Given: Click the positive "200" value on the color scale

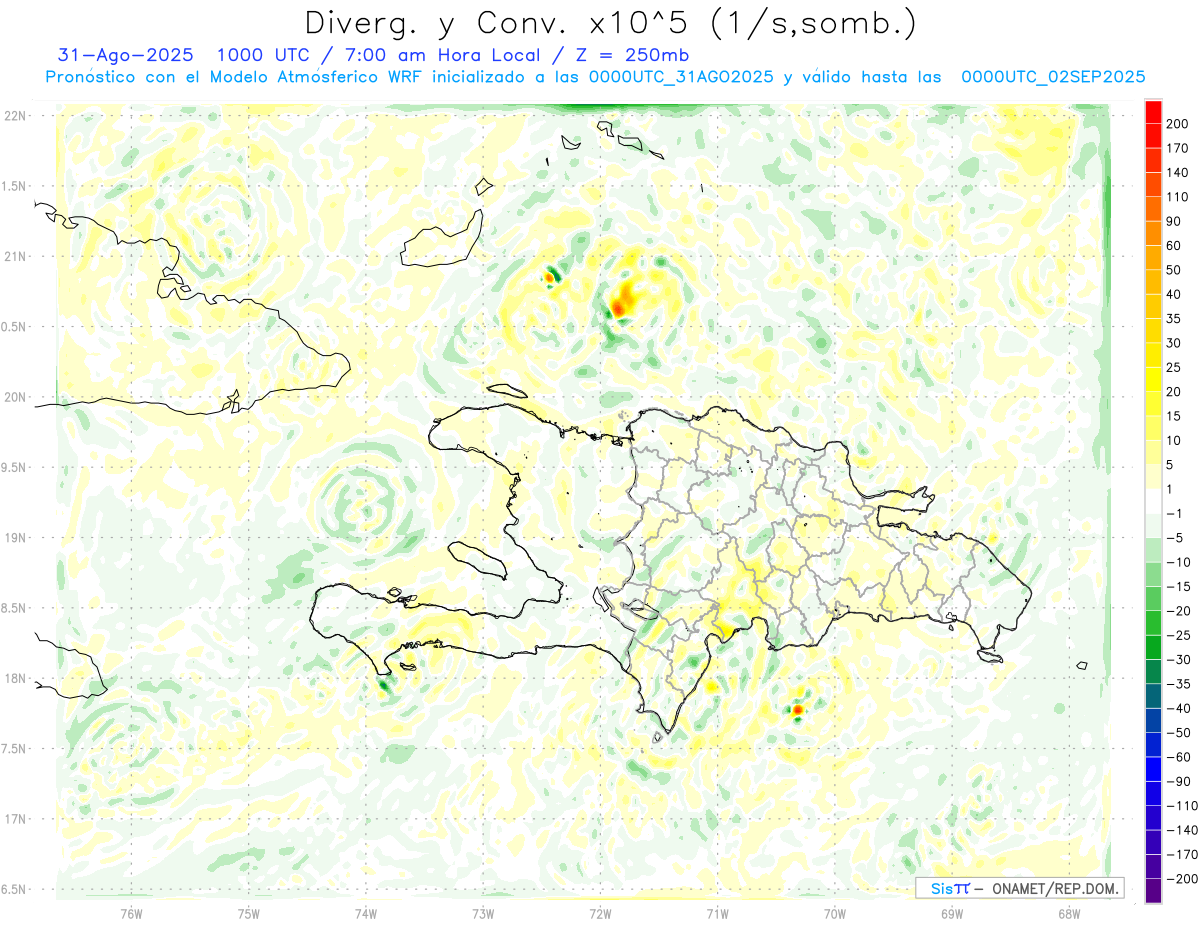Looking at the screenshot, I should 1177,123.
